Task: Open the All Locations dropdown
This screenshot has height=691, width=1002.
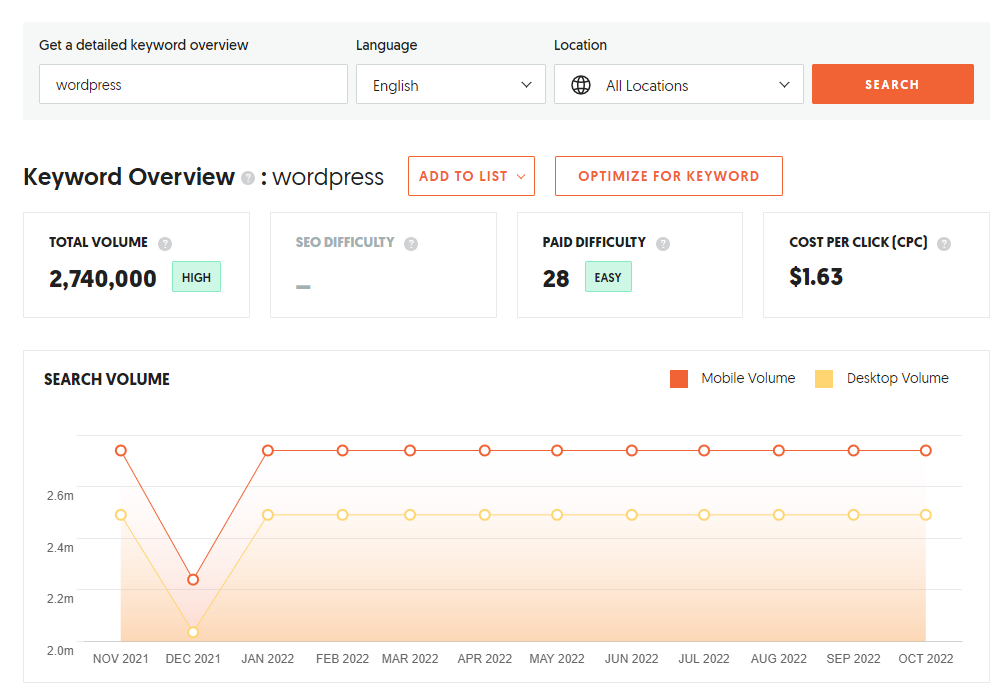Action: point(679,84)
